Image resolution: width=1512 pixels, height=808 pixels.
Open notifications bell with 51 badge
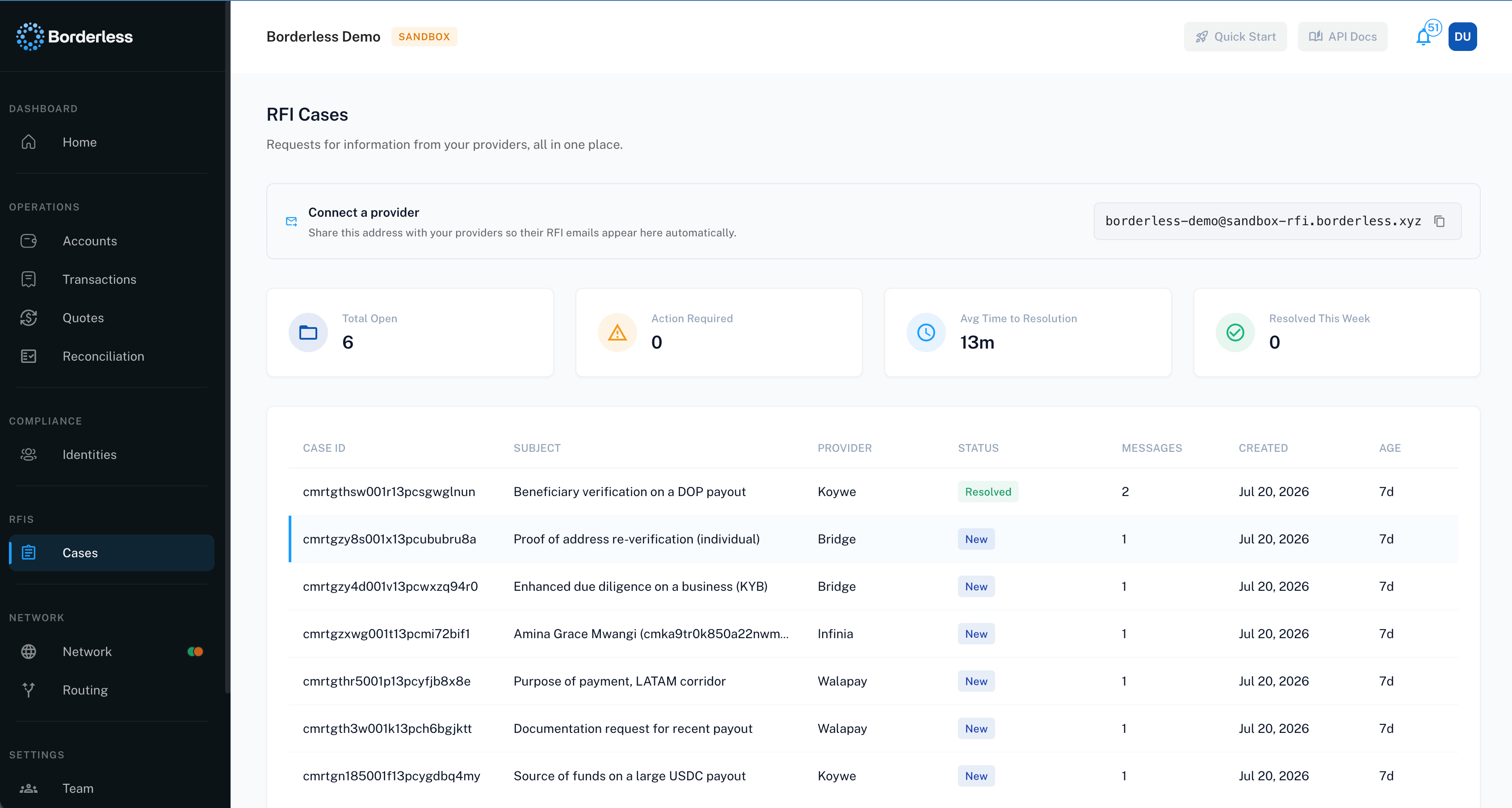[1424, 36]
